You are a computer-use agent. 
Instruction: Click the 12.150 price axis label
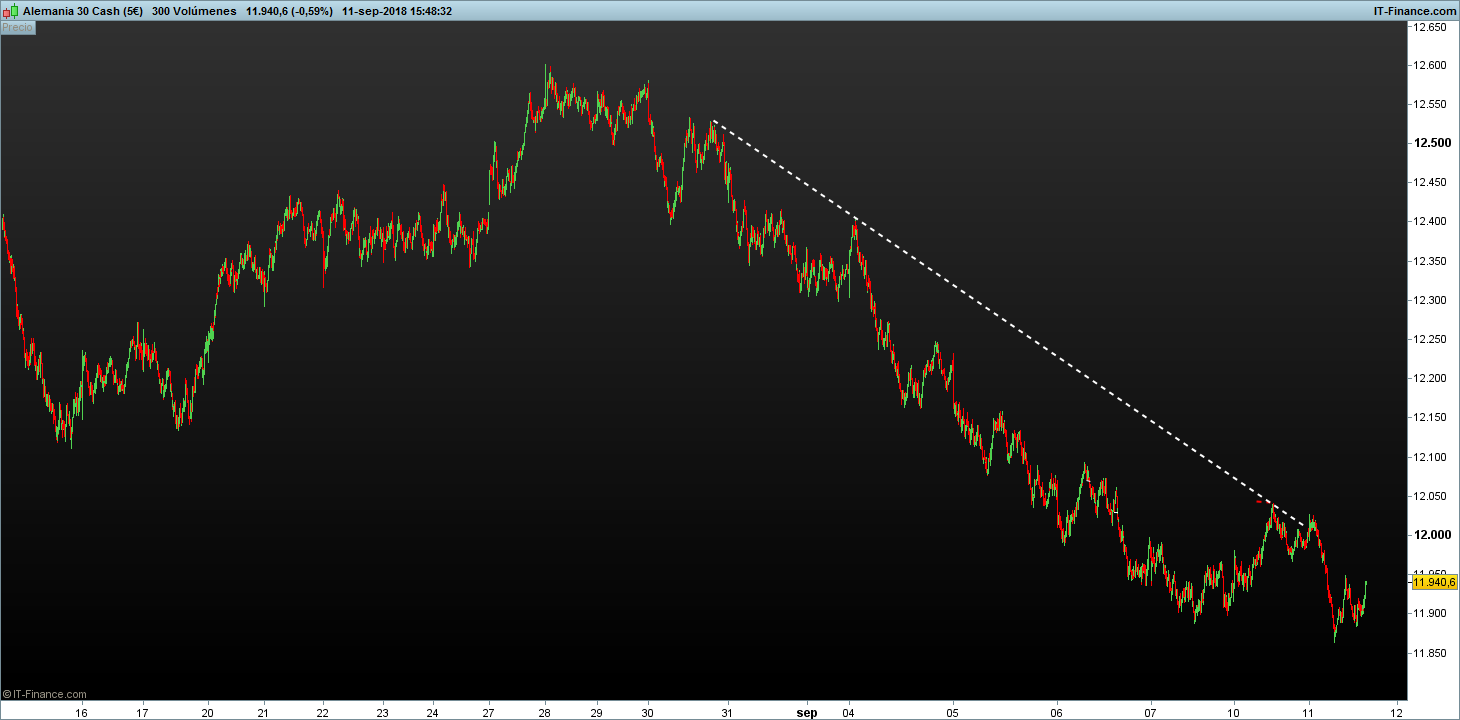click(1429, 418)
